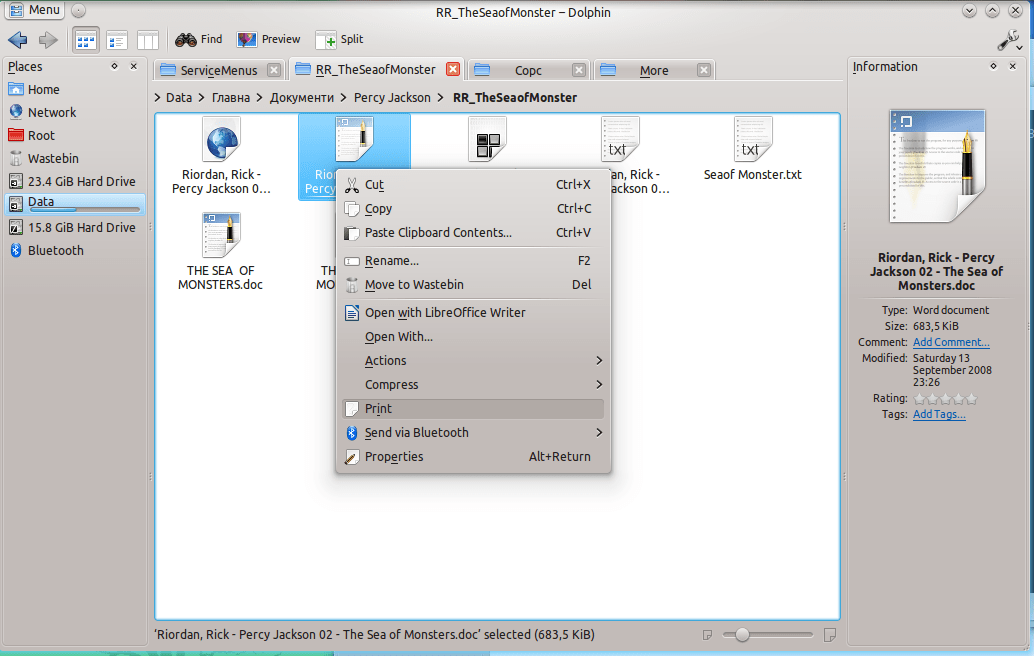Expand Compress submenu
The image size is (1034, 656).
click(x=473, y=385)
